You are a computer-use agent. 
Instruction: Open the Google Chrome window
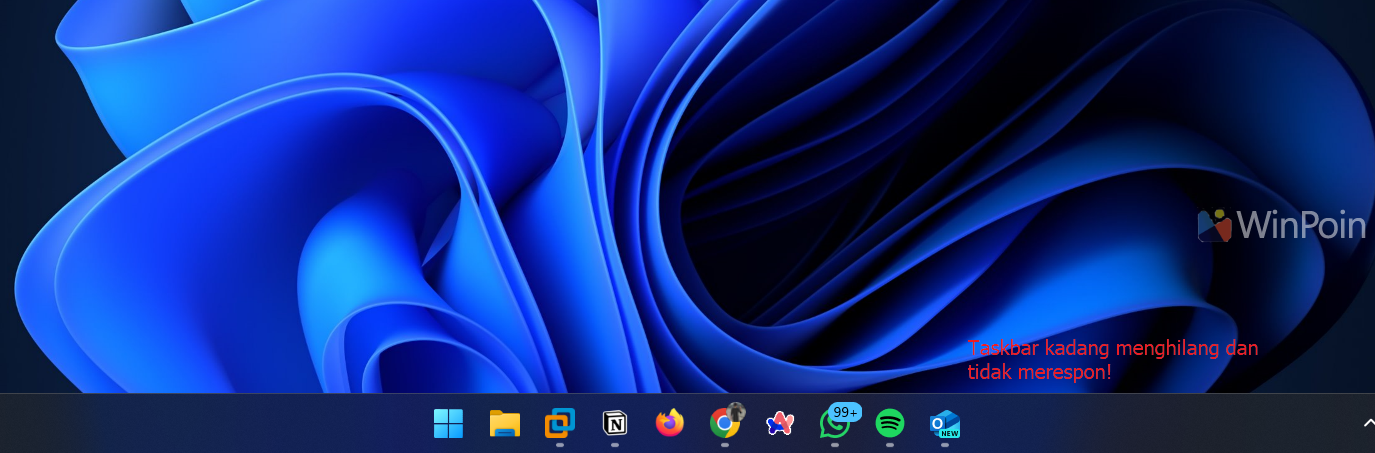tap(724, 424)
